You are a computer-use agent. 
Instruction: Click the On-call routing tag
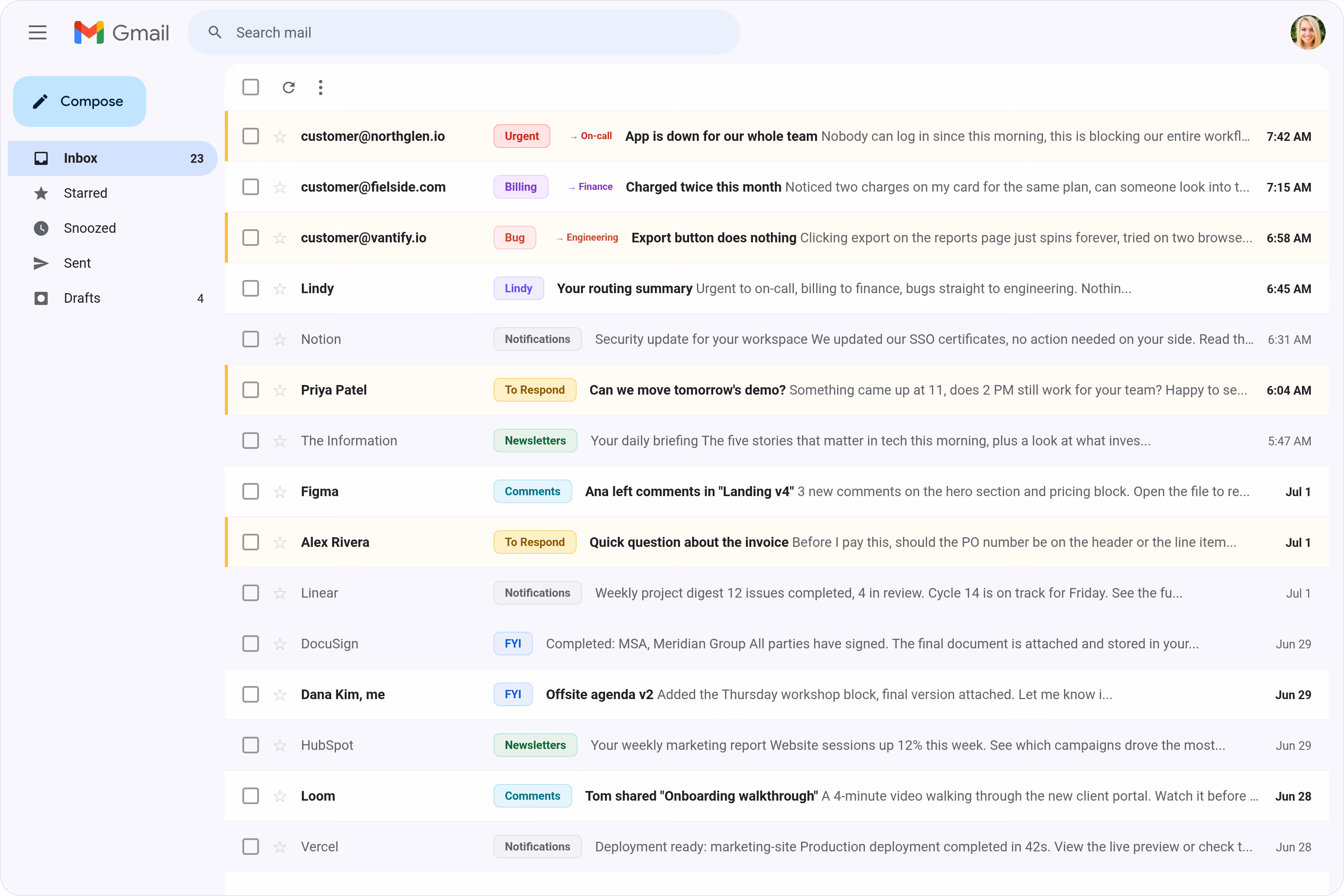click(591, 136)
